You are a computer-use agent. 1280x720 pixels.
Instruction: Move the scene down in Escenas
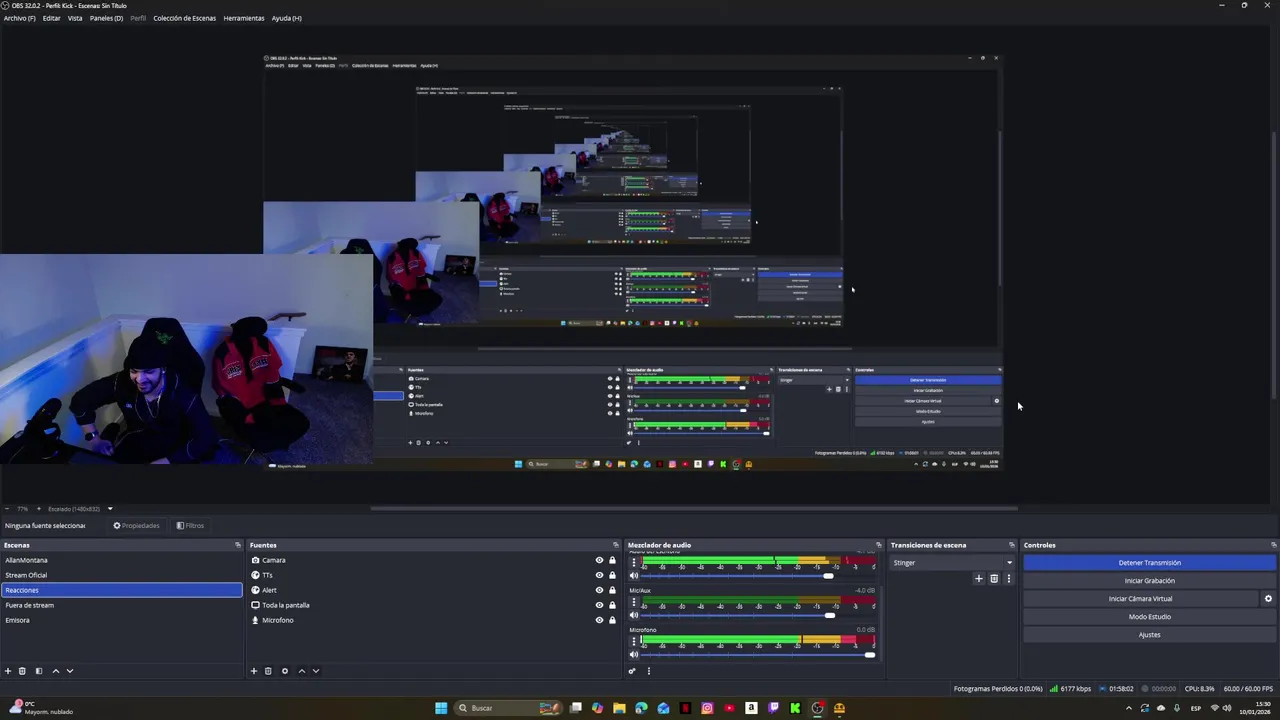pos(69,671)
